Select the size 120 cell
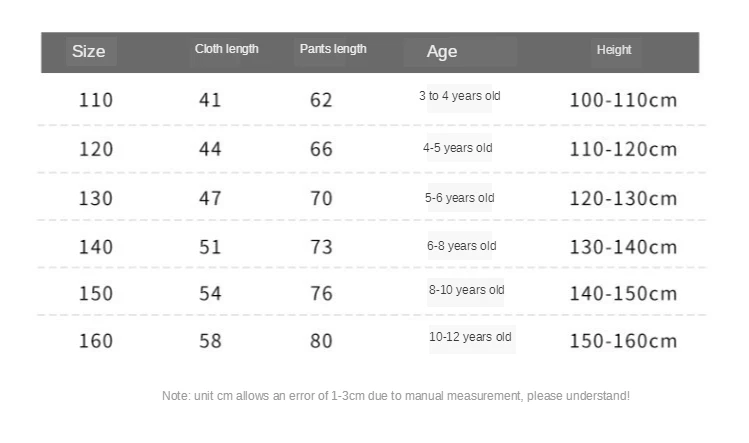Screen dimensions: 749x443 [x=96, y=149]
